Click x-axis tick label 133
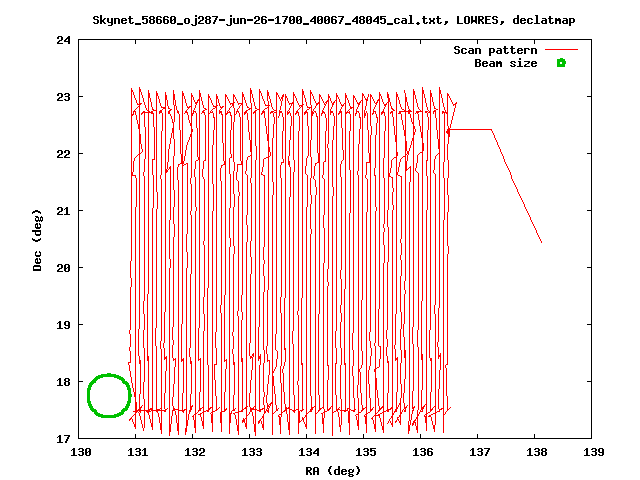This screenshot has width=640, height=480. (x=252, y=452)
